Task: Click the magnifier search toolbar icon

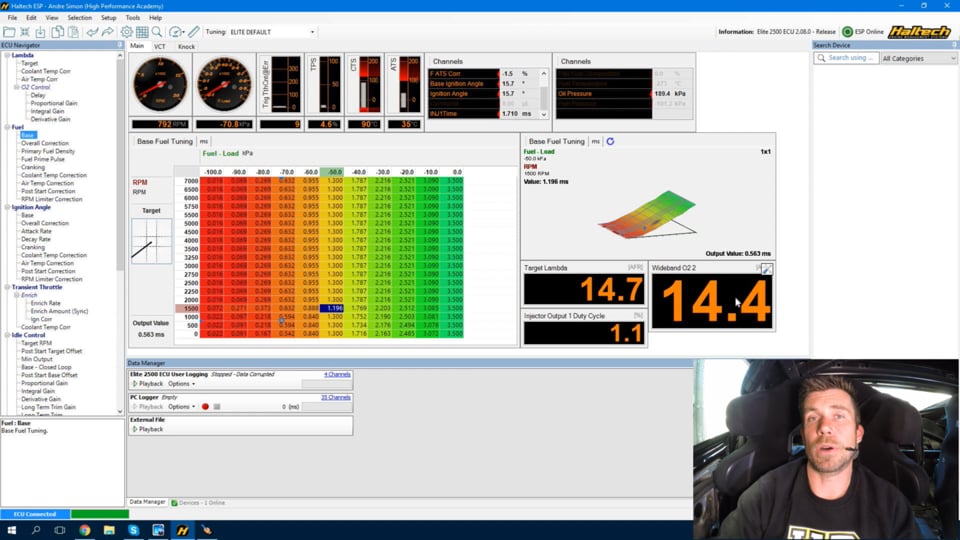Action: 157,32
